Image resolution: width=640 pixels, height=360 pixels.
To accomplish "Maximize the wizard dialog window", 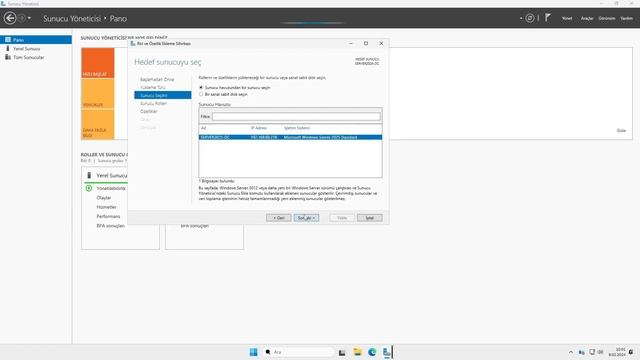I will (366, 43).
